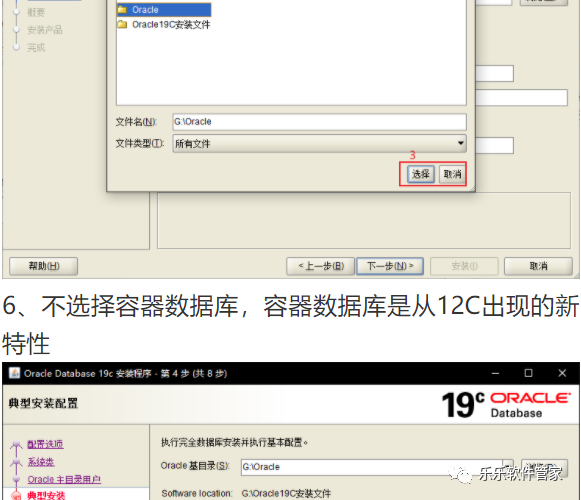The image size is (581, 500).
Task: Click the 选择 button in file dialog
Action: coord(421,174)
